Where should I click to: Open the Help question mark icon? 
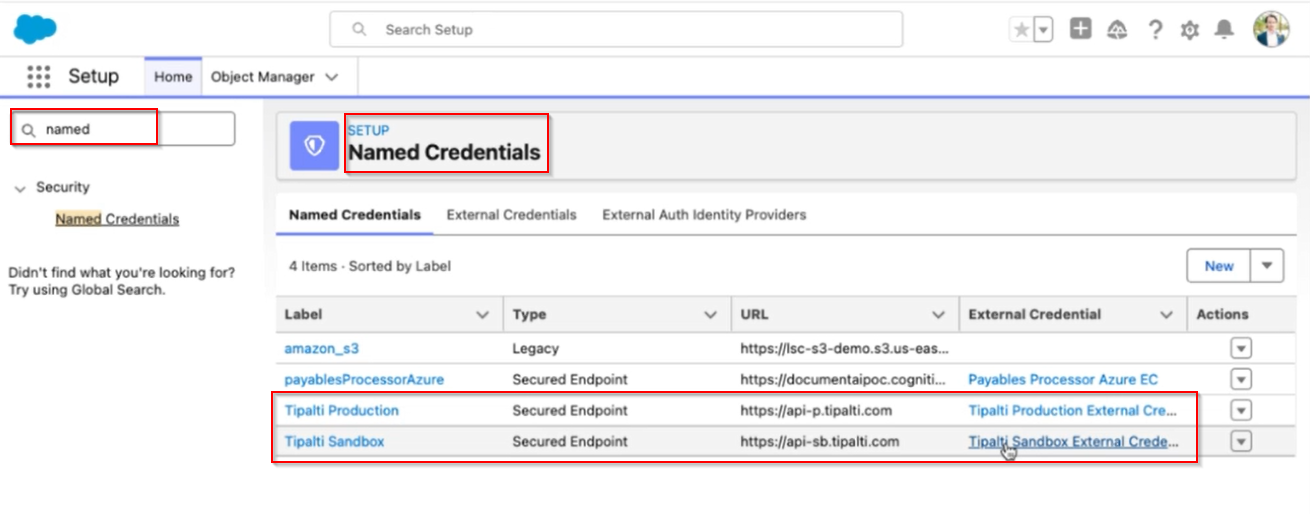click(1155, 30)
